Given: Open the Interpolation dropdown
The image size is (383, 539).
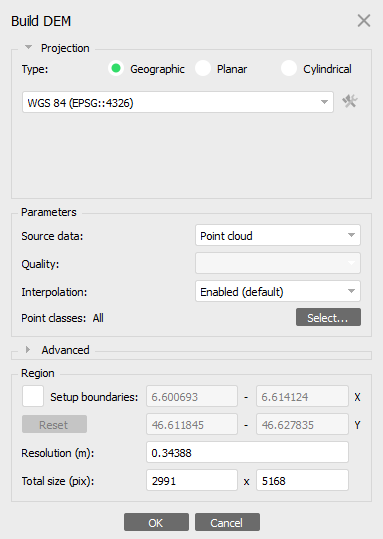Looking at the screenshot, I should (x=278, y=292).
